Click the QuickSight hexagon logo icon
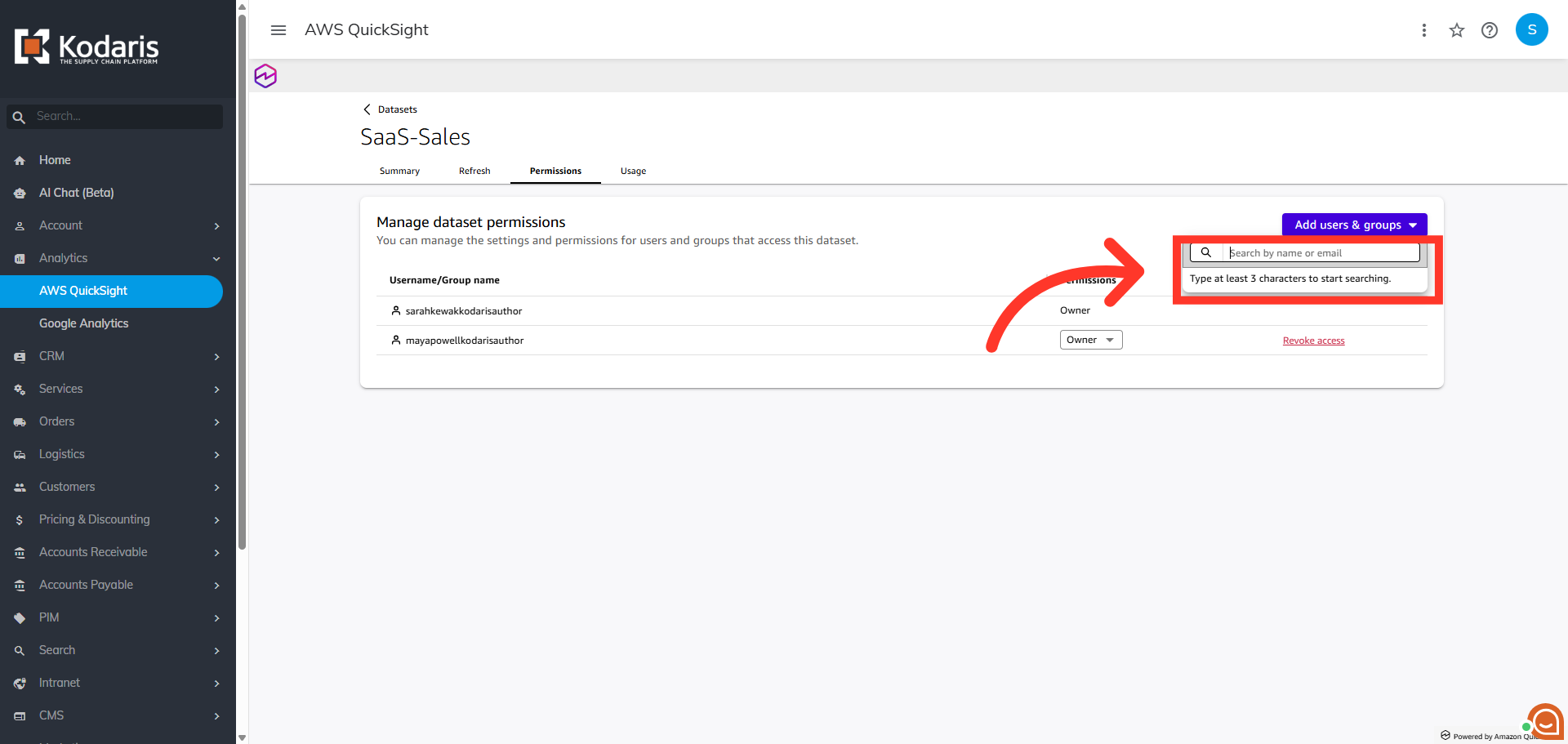Image resolution: width=1568 pixels, height=744 pixels. click(265, 76)
